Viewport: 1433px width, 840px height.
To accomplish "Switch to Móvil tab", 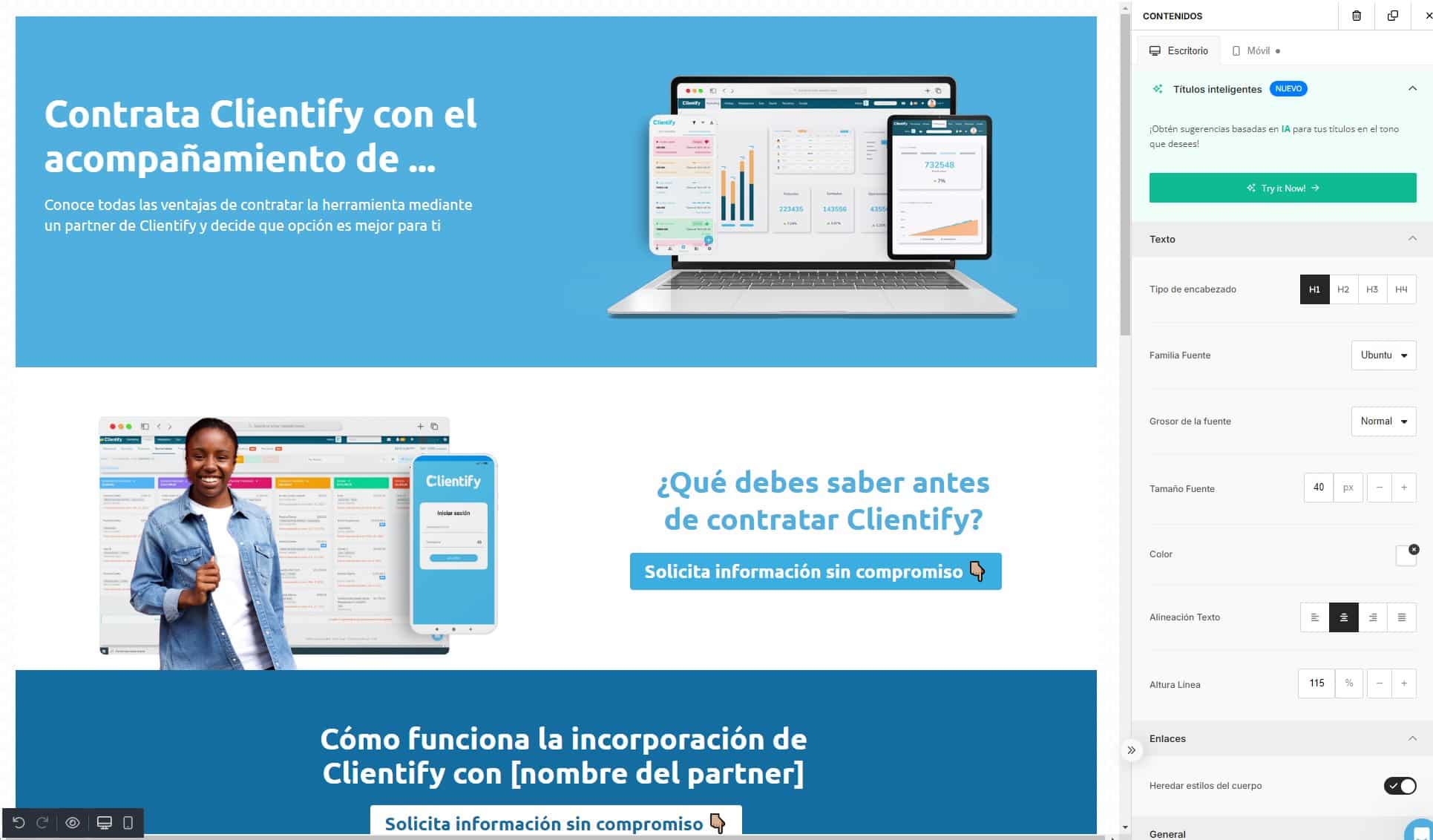I will point(1256,51).
